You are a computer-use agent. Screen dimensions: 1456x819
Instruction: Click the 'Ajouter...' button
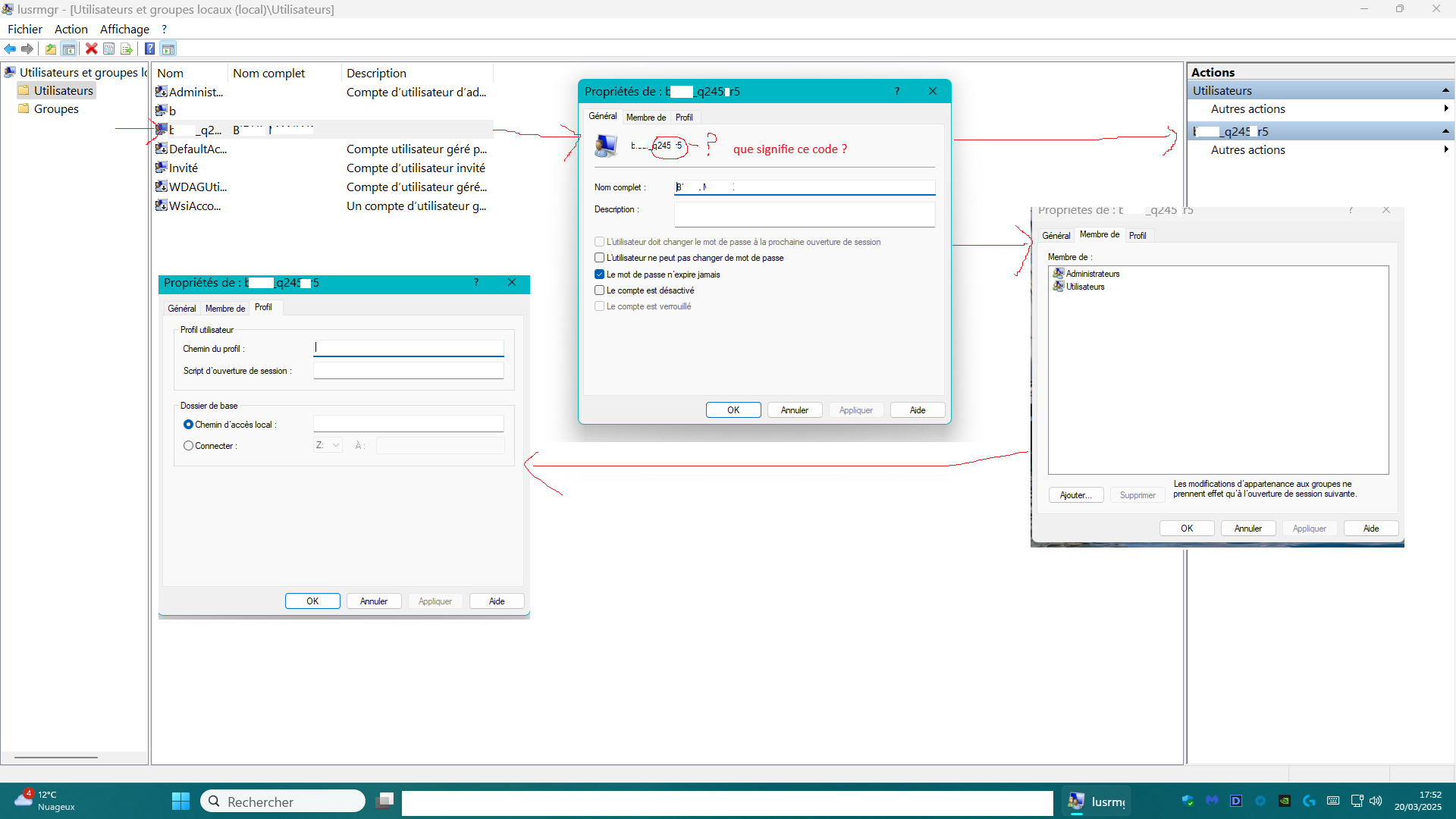tap(1075, 495)
